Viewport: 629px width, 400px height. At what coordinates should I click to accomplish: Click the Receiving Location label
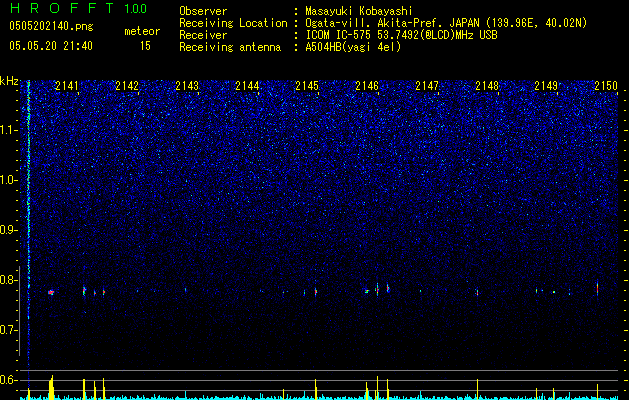pyautogui.click(x=233, y=23)
